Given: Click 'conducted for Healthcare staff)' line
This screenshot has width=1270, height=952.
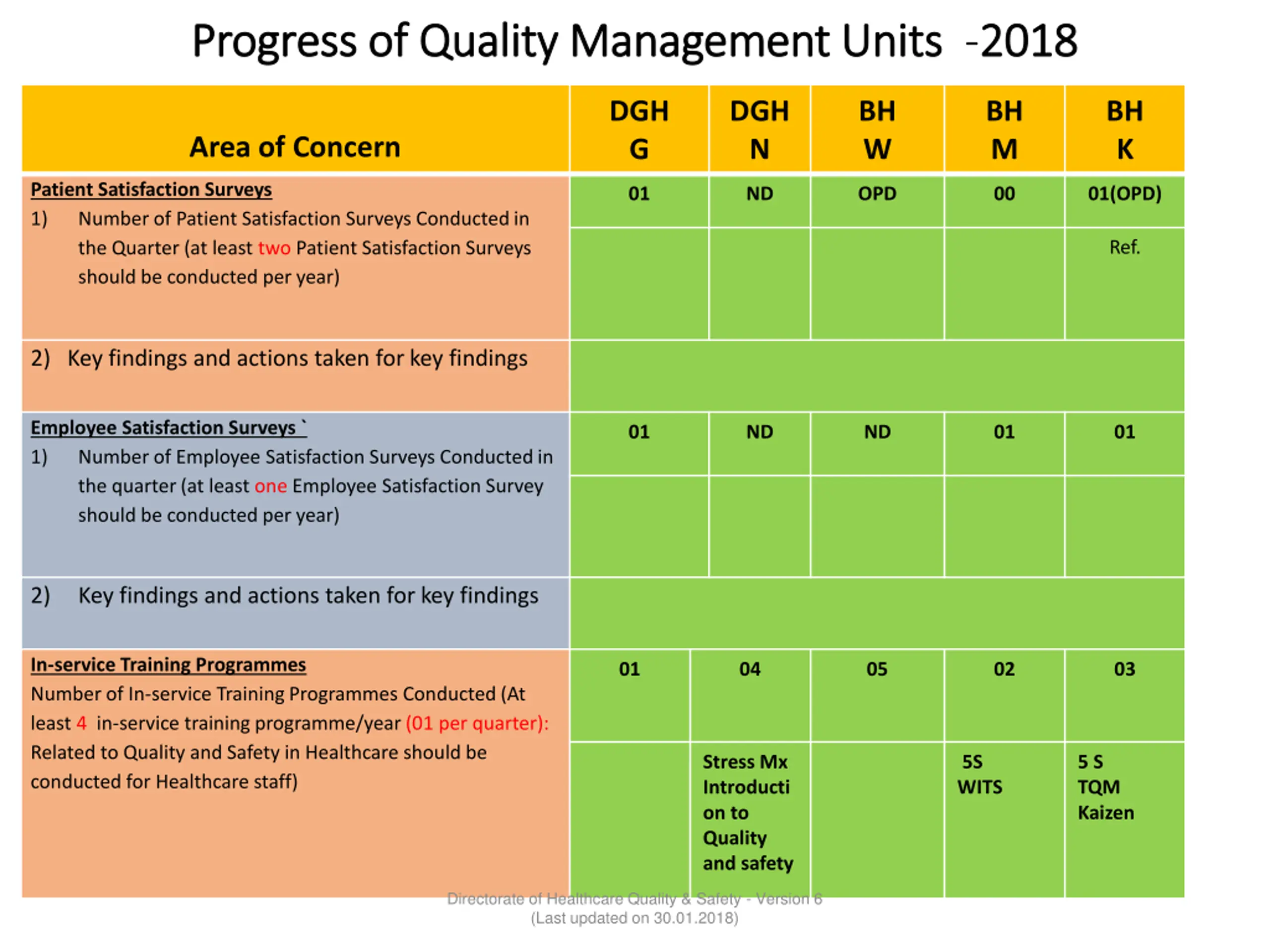Looking at the screenshot, I should (x=164, y=781).
